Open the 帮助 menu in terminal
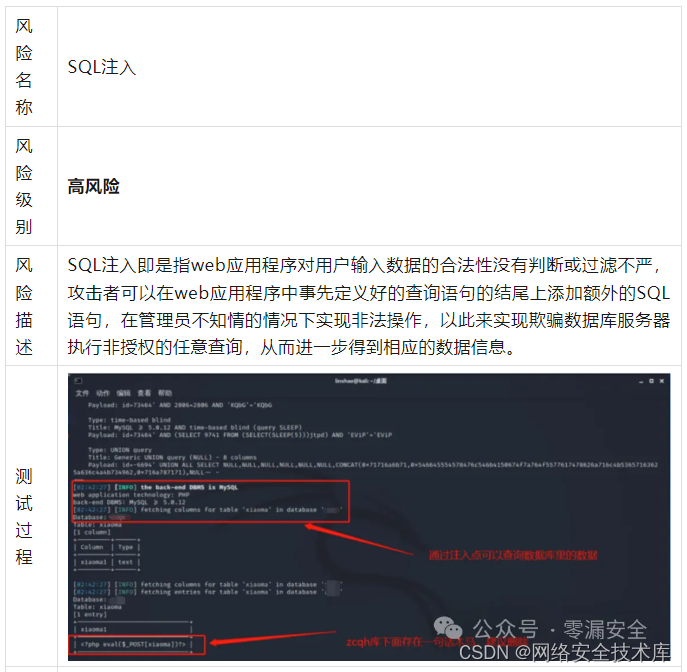The height and width of the screenshot is (672, 687). pyautogui.click(x=165, y=393)
